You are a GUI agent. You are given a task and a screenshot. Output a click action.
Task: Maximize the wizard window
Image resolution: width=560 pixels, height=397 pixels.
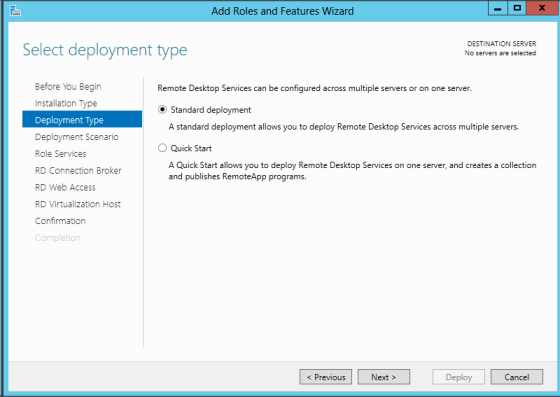(517, 8)
